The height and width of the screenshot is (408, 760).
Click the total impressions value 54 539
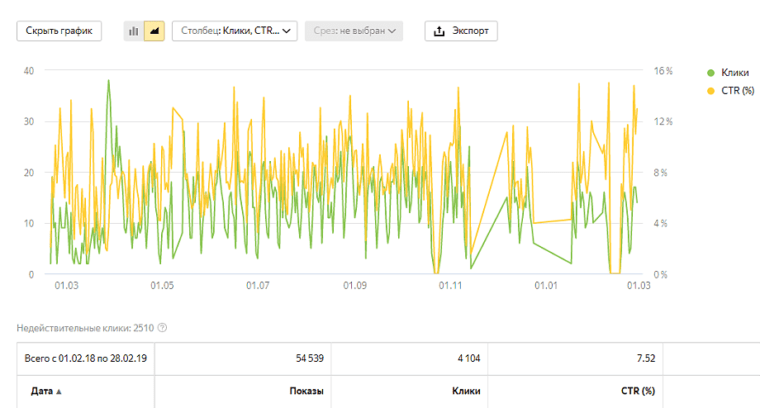[310, 359]
